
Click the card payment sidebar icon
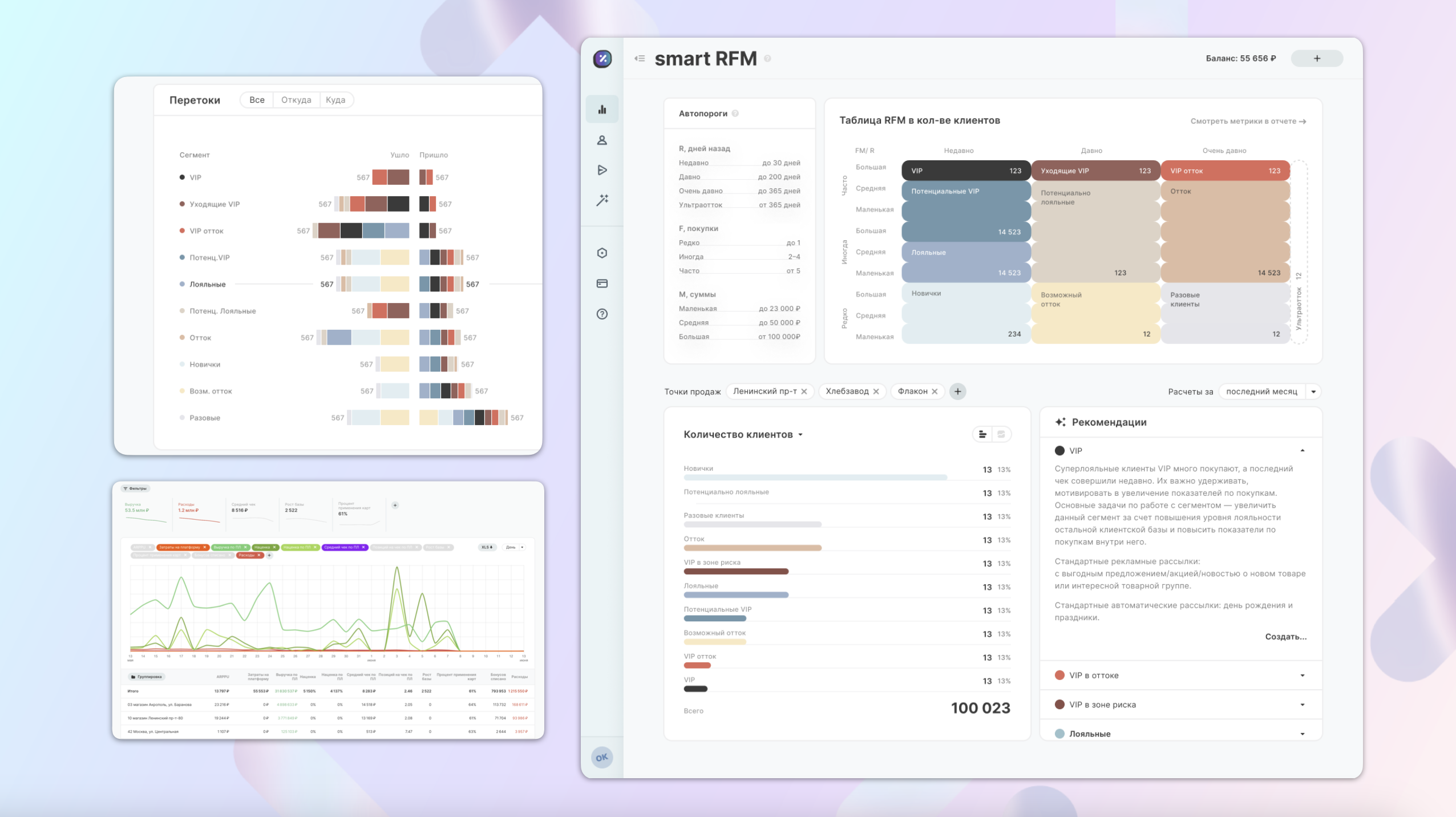(x=602, y=284)
